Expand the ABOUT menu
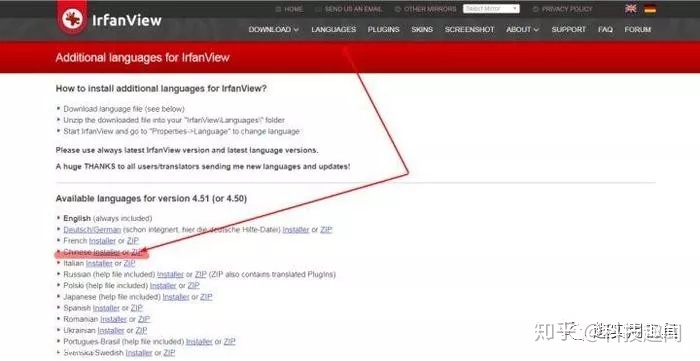This screenshot has width=700, height=361. pos(522,29)
